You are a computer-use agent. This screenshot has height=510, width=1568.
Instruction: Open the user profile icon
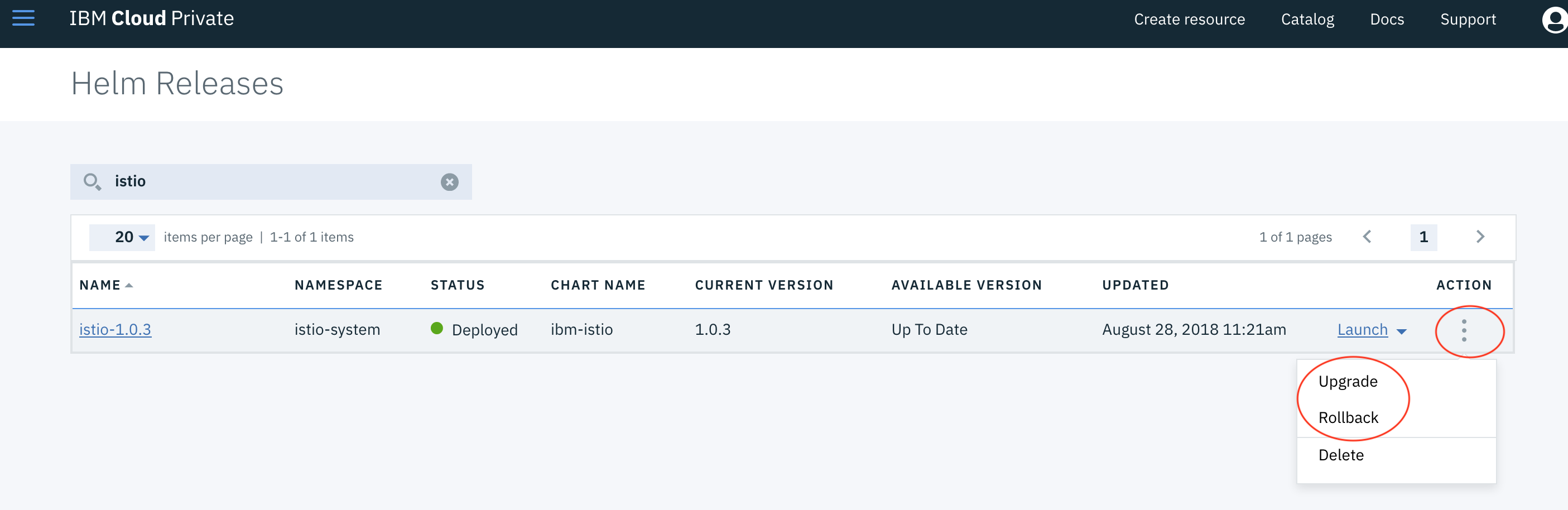1554,20
